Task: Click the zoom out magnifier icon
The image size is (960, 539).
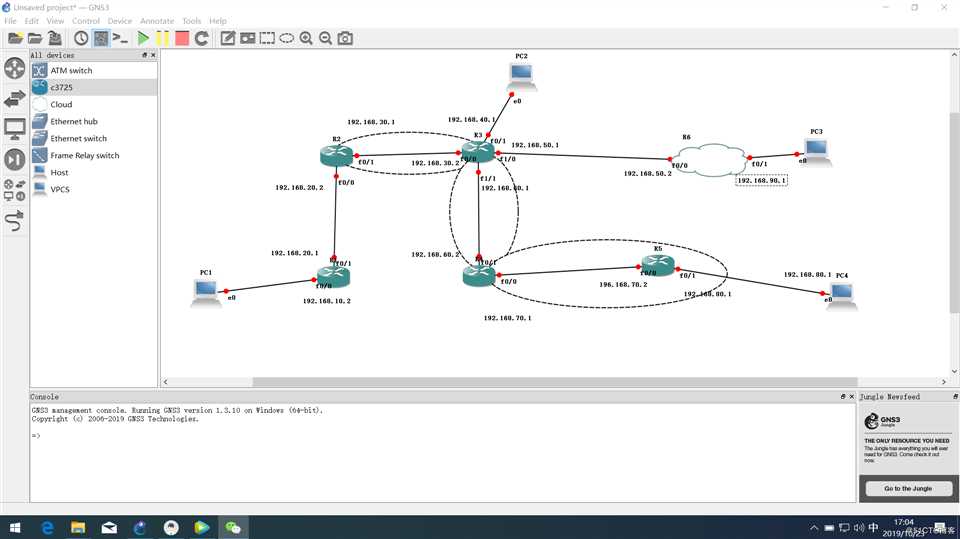Action: 326,38
